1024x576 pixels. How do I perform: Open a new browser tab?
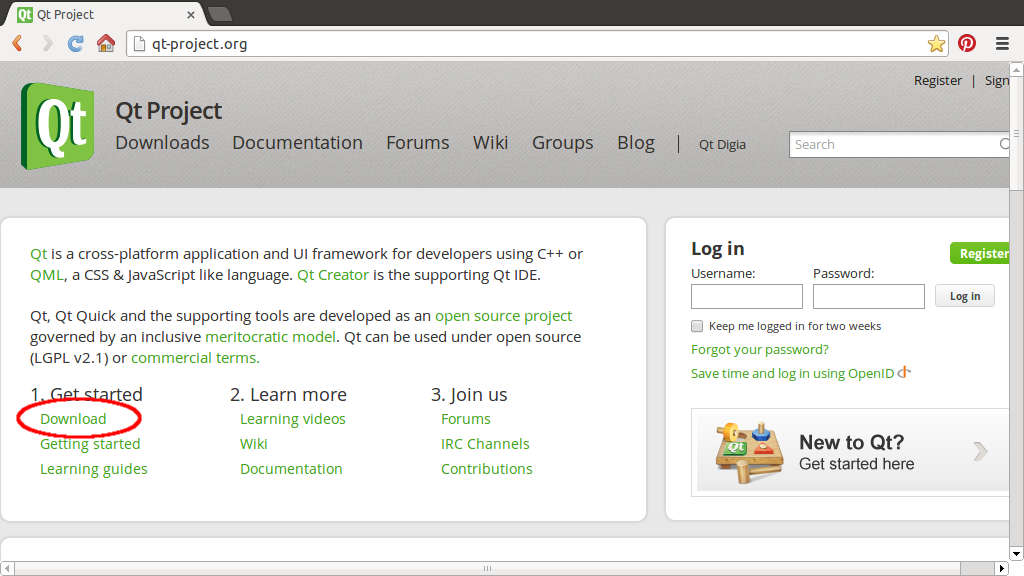[x=220, y=14]
